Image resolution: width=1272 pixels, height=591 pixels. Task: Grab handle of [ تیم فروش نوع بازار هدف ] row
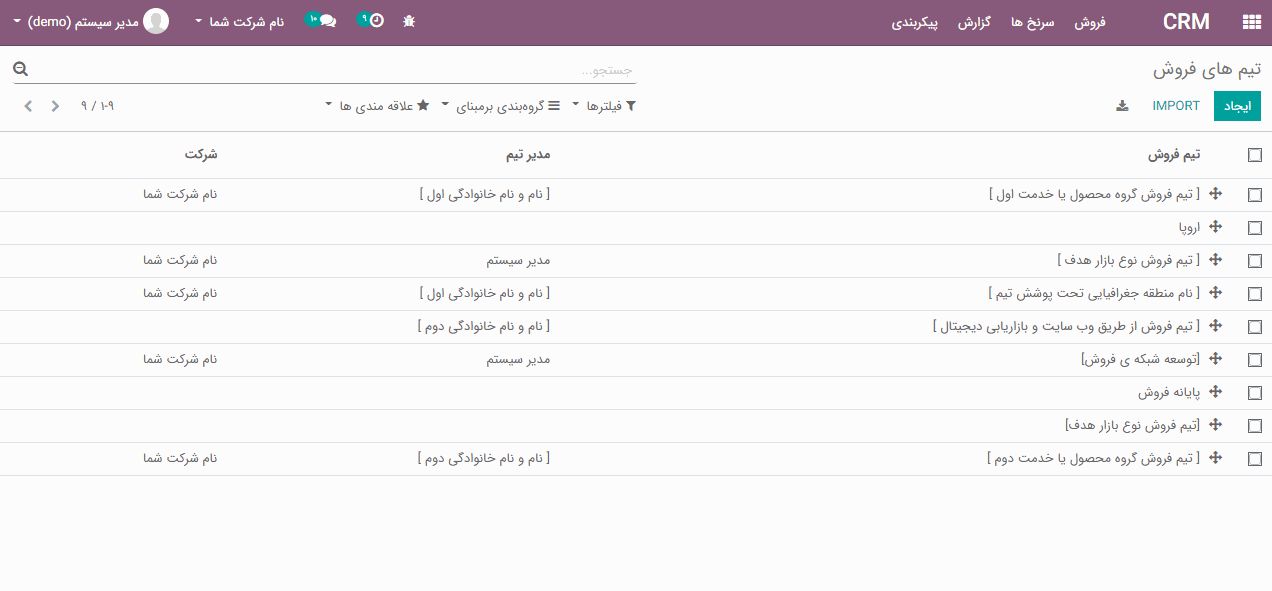(1216, 260)
